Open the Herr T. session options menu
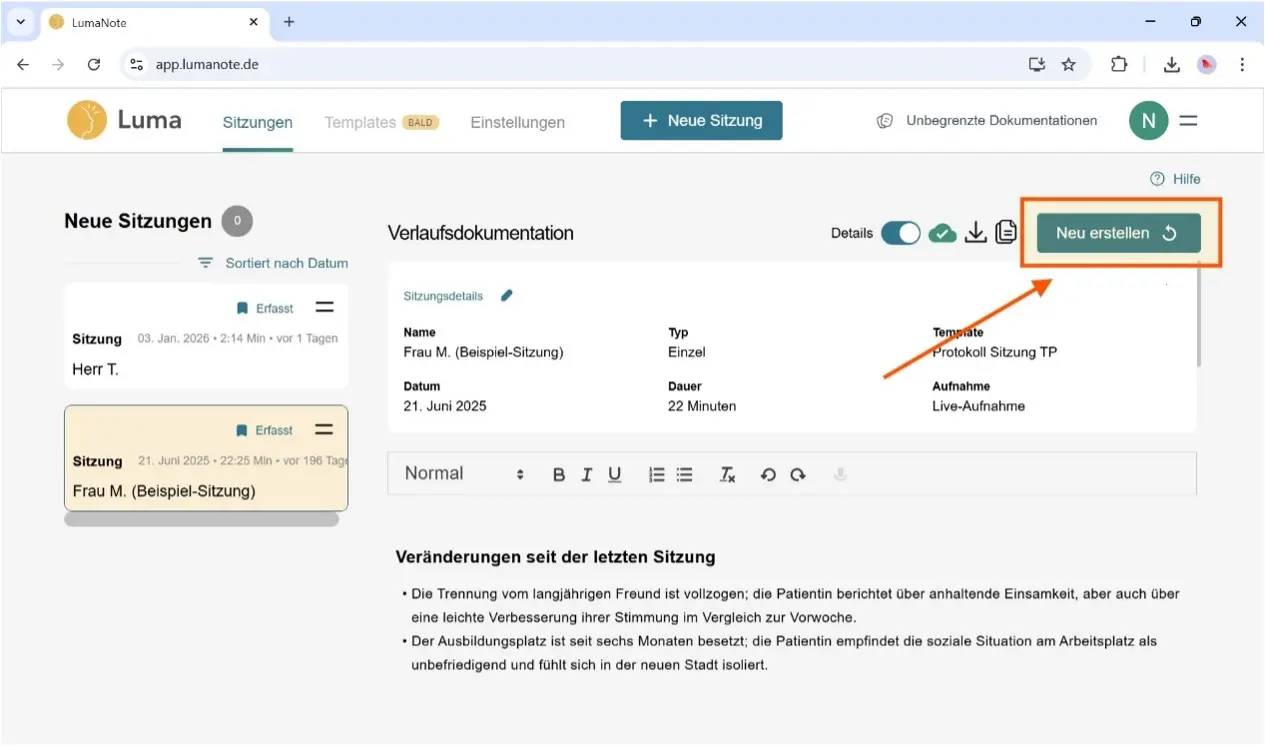Screen dimensions: 1265x748 (324, 308)
